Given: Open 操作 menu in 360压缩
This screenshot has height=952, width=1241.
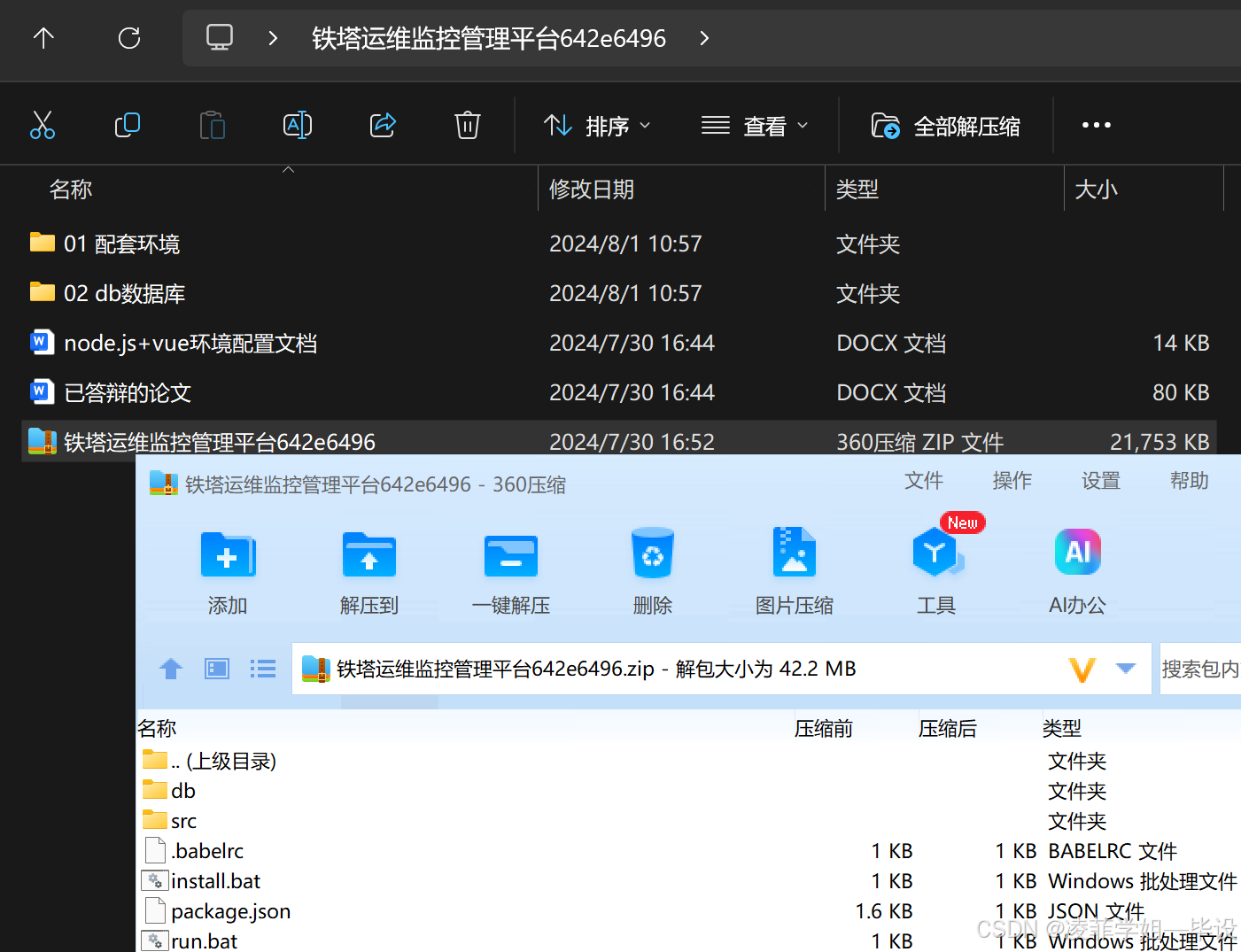Looking at the screenshot, I should tap(1012, 480).
